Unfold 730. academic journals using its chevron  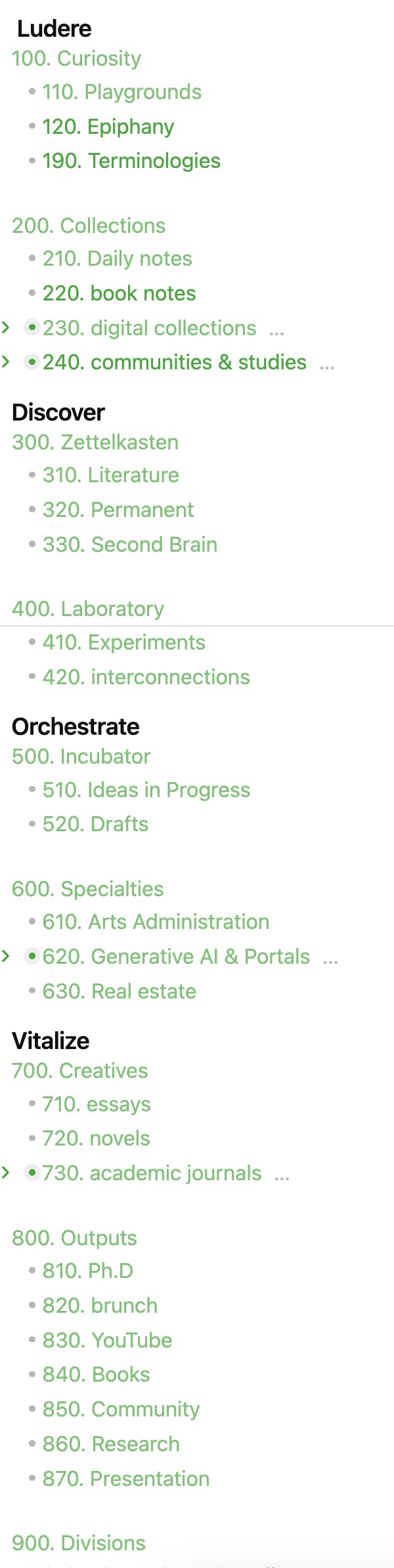tap(6, 1172)
